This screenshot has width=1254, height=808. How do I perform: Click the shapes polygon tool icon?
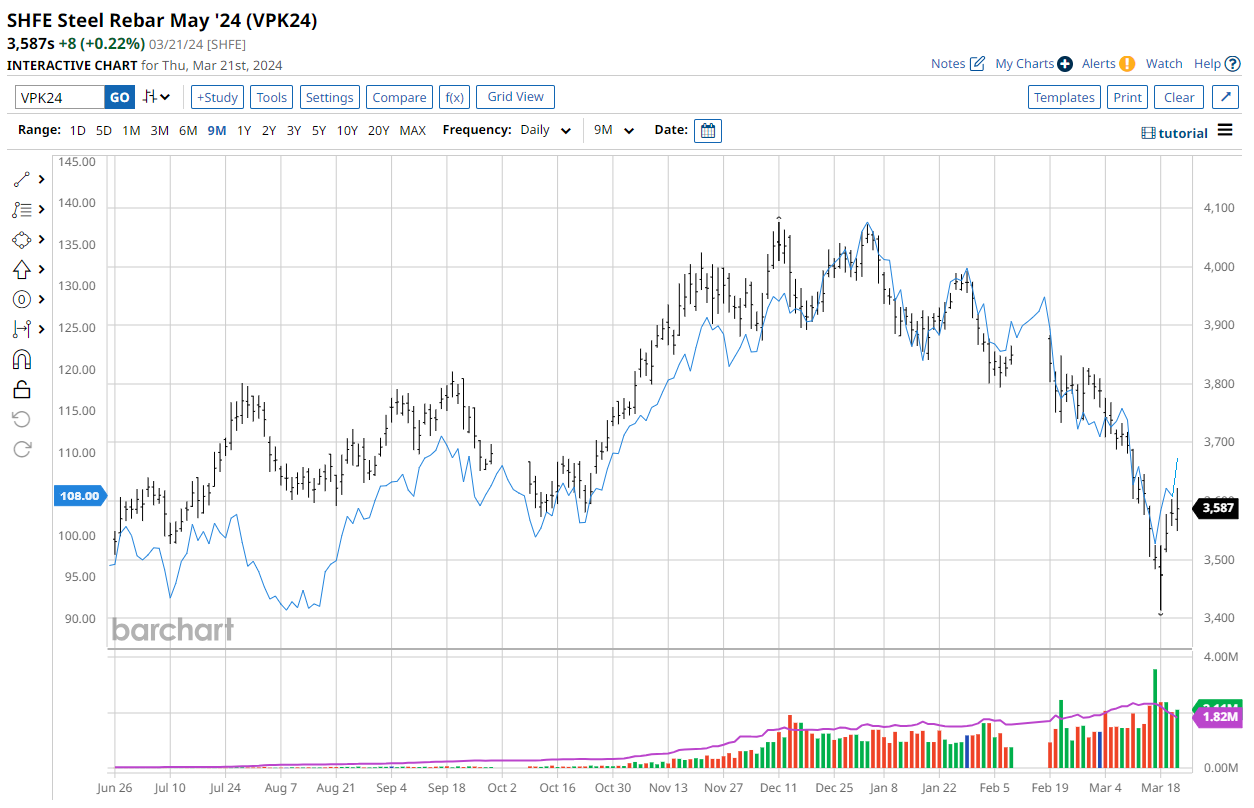click(22, 240)
